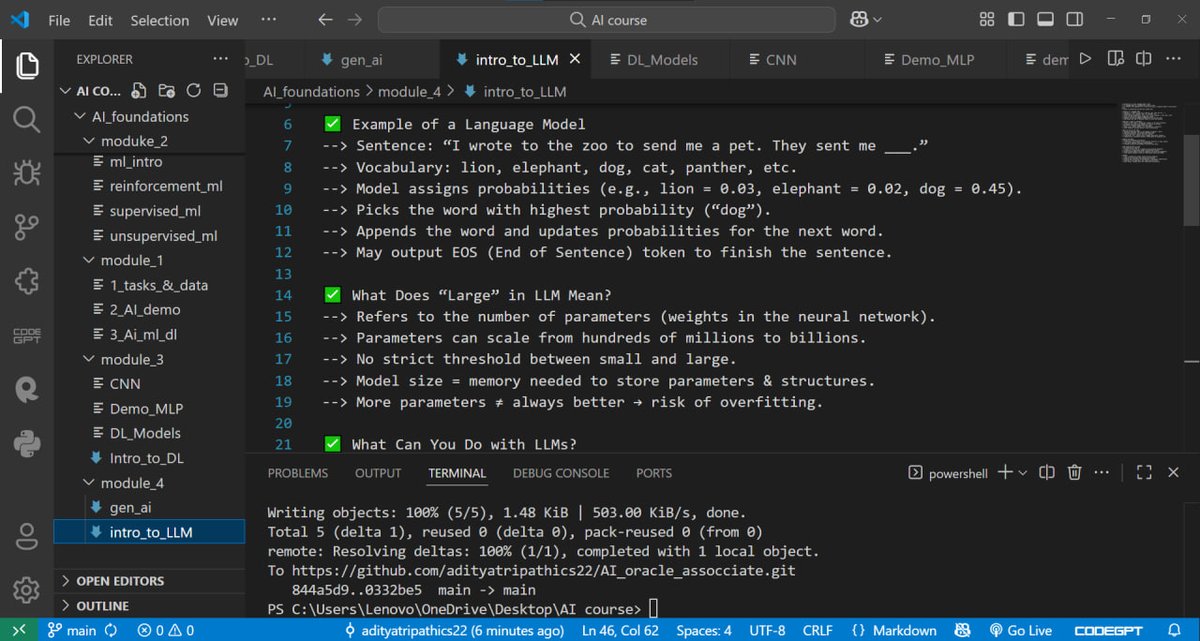Start Go Live server
Viewport: 1200px width, 641px height.
click(1021, 630)
